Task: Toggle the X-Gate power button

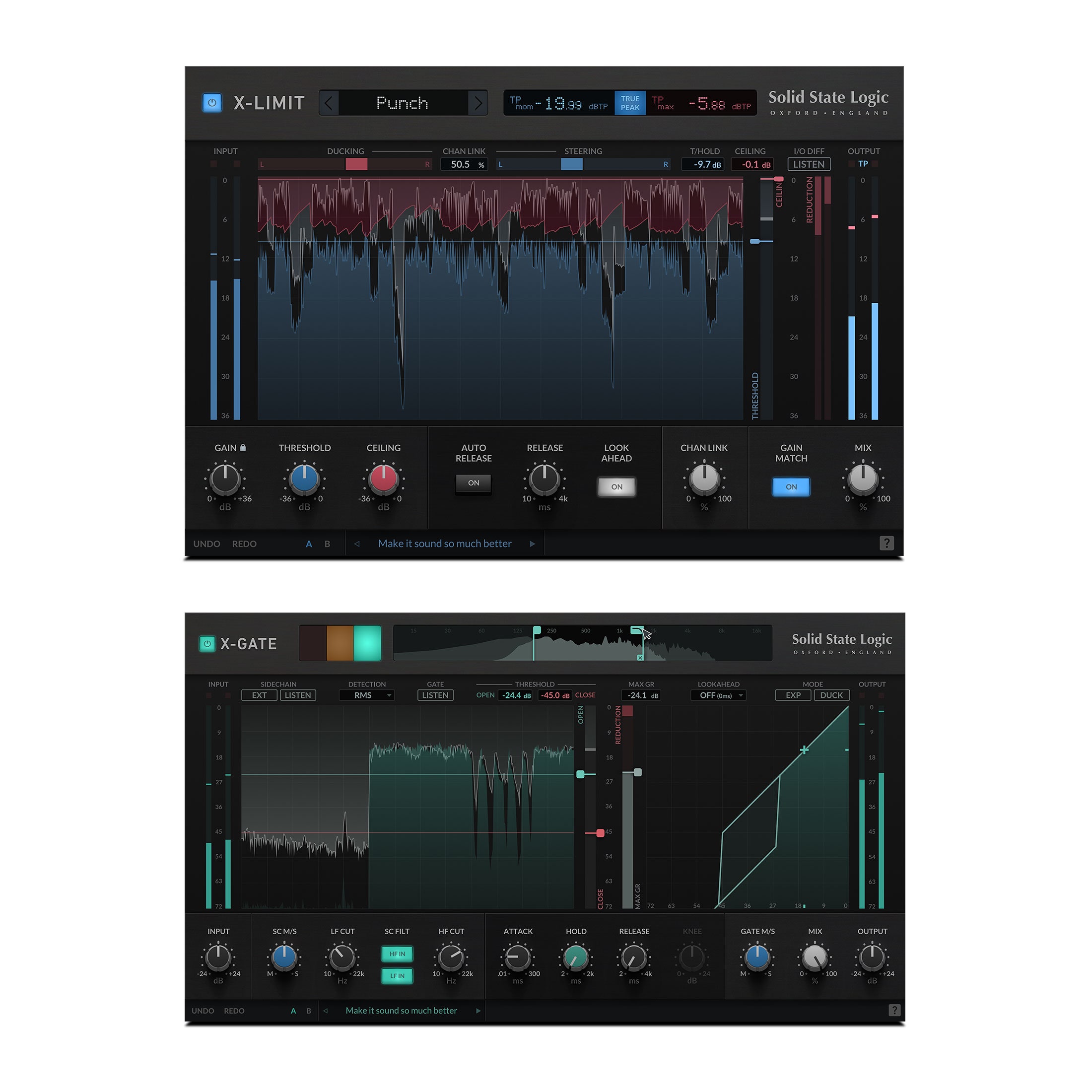Action: pos(207,644)
